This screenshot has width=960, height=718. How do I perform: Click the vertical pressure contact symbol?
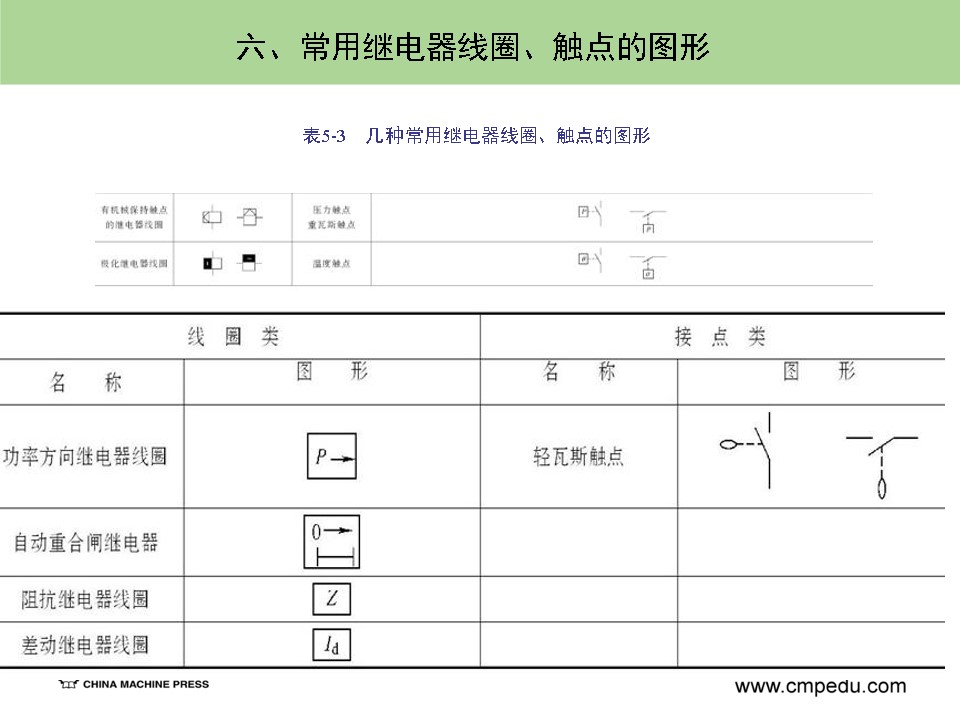coord(590,212)
